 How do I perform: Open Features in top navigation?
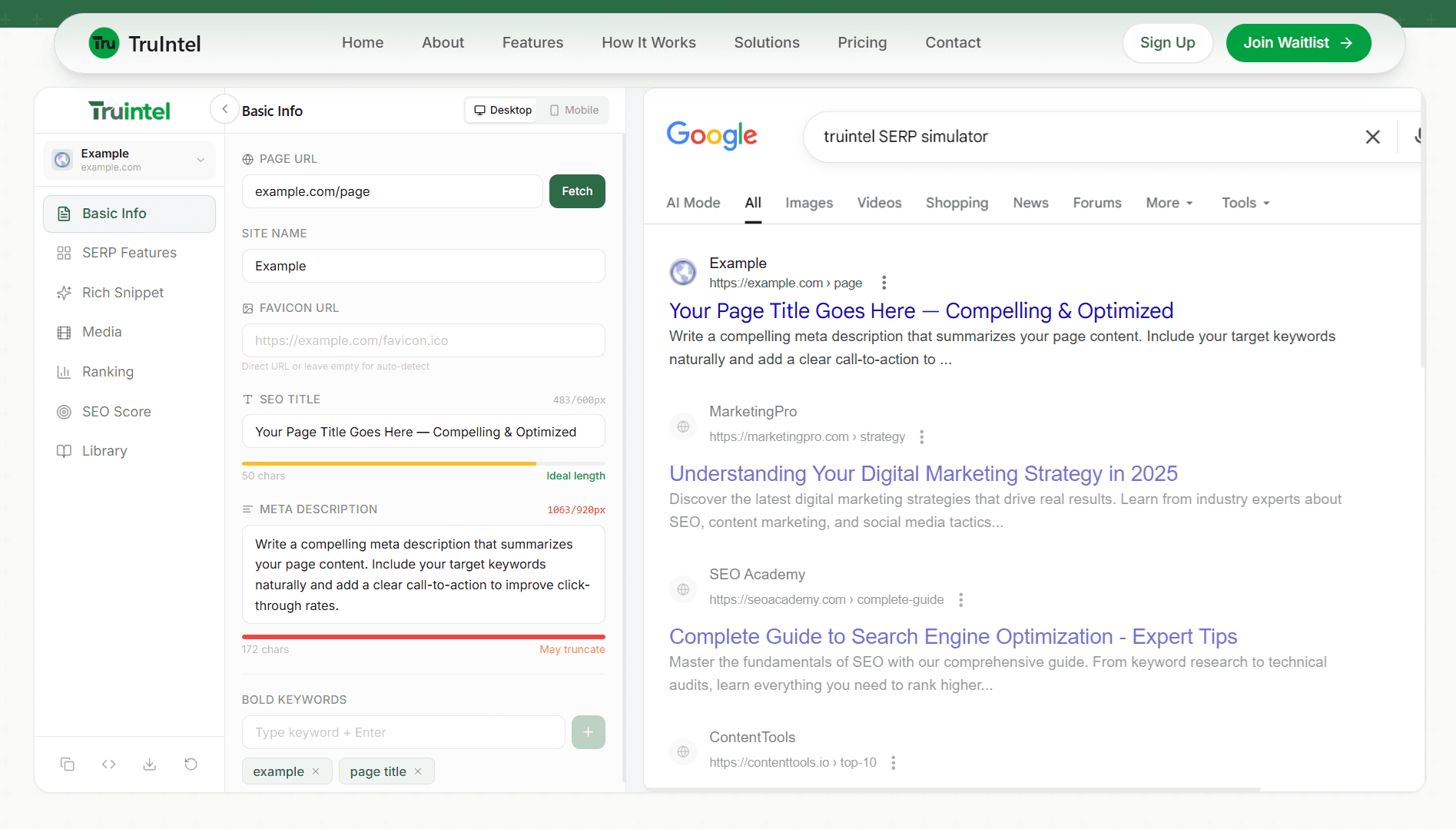532,42
